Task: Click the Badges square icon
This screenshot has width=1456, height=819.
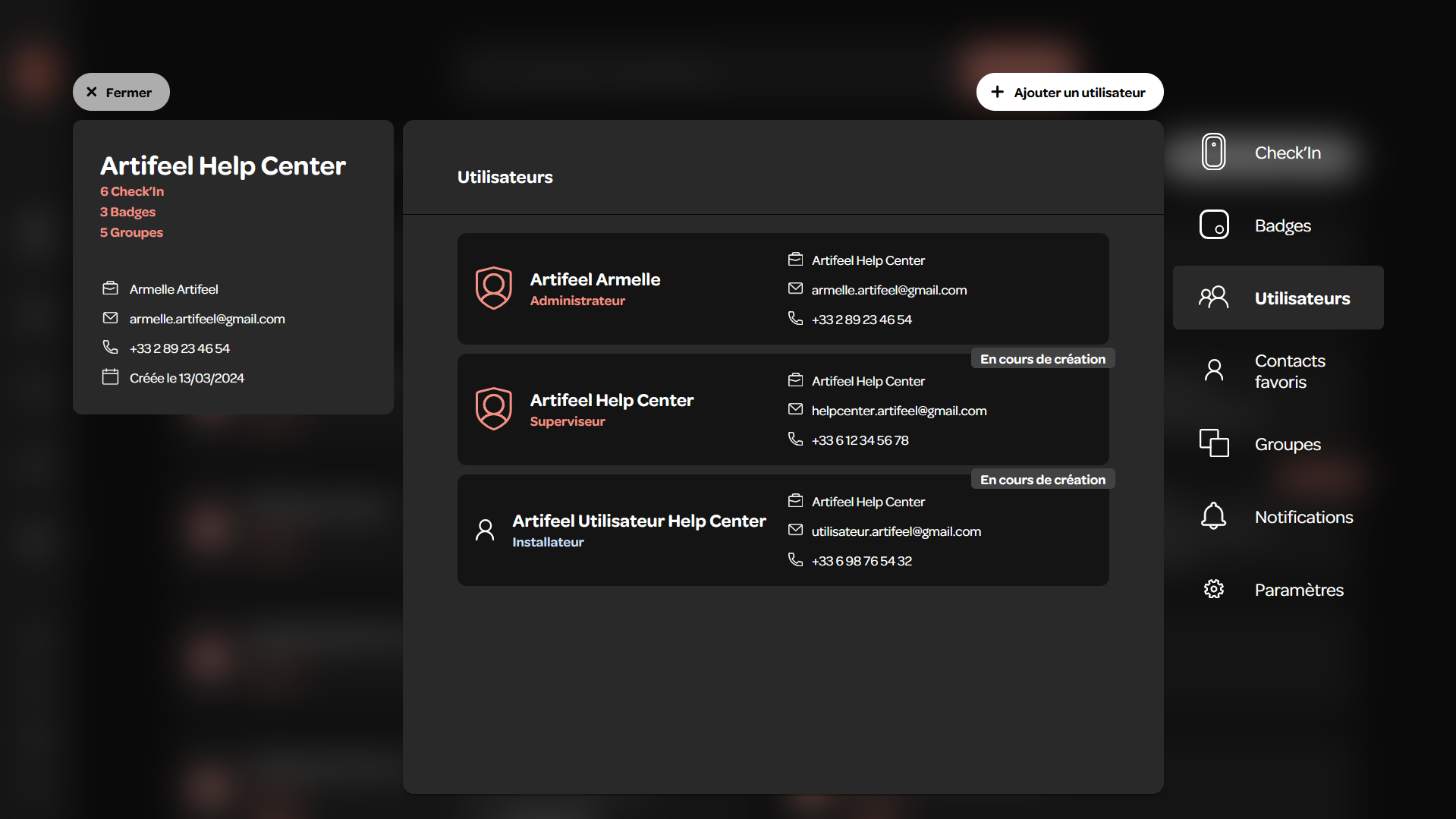Action: pyautogui.click(x=1214, y=225)
